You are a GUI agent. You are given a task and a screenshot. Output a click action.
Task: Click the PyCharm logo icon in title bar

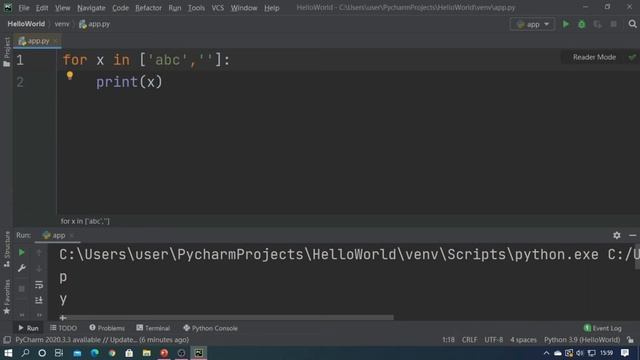[x=8, y=7]
